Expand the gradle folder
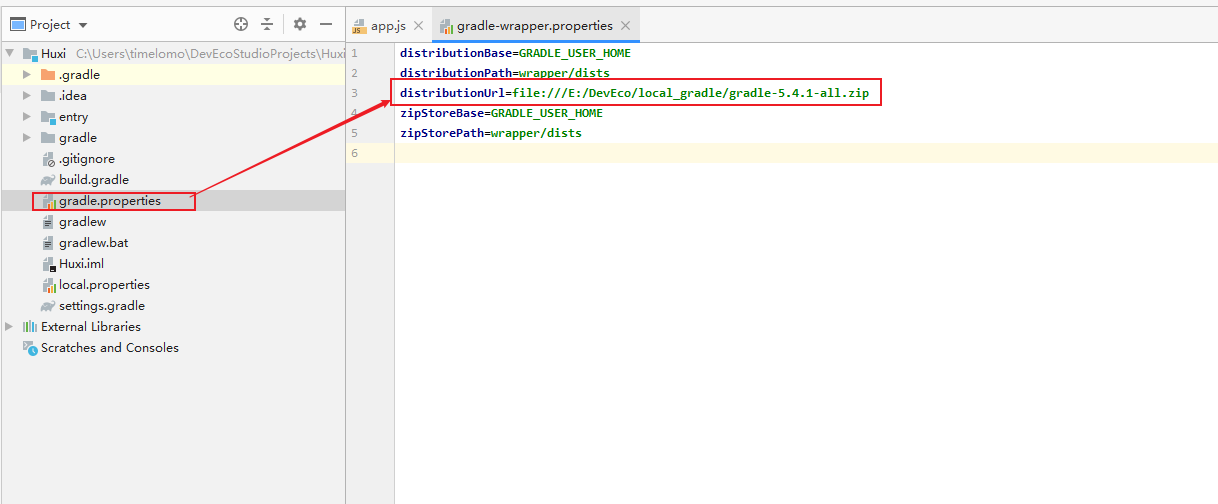The height and width of the screenshot is (504, 1218). click(x=28, y=137)
